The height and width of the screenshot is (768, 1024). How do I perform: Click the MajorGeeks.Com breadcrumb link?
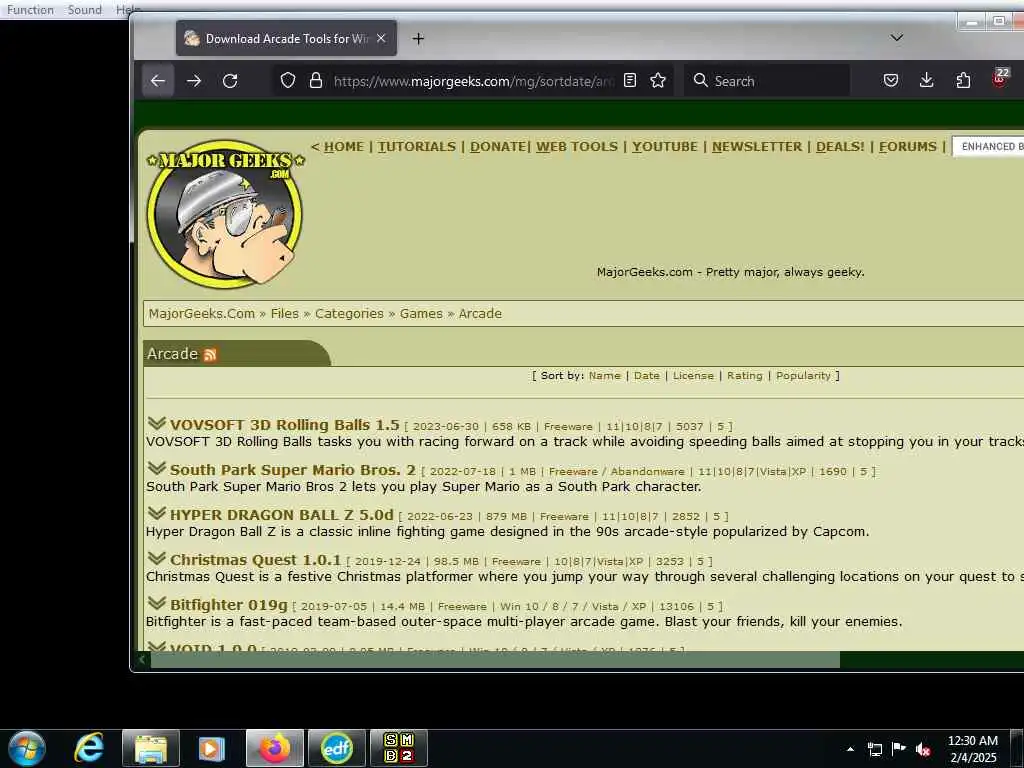tap(202, 313)
